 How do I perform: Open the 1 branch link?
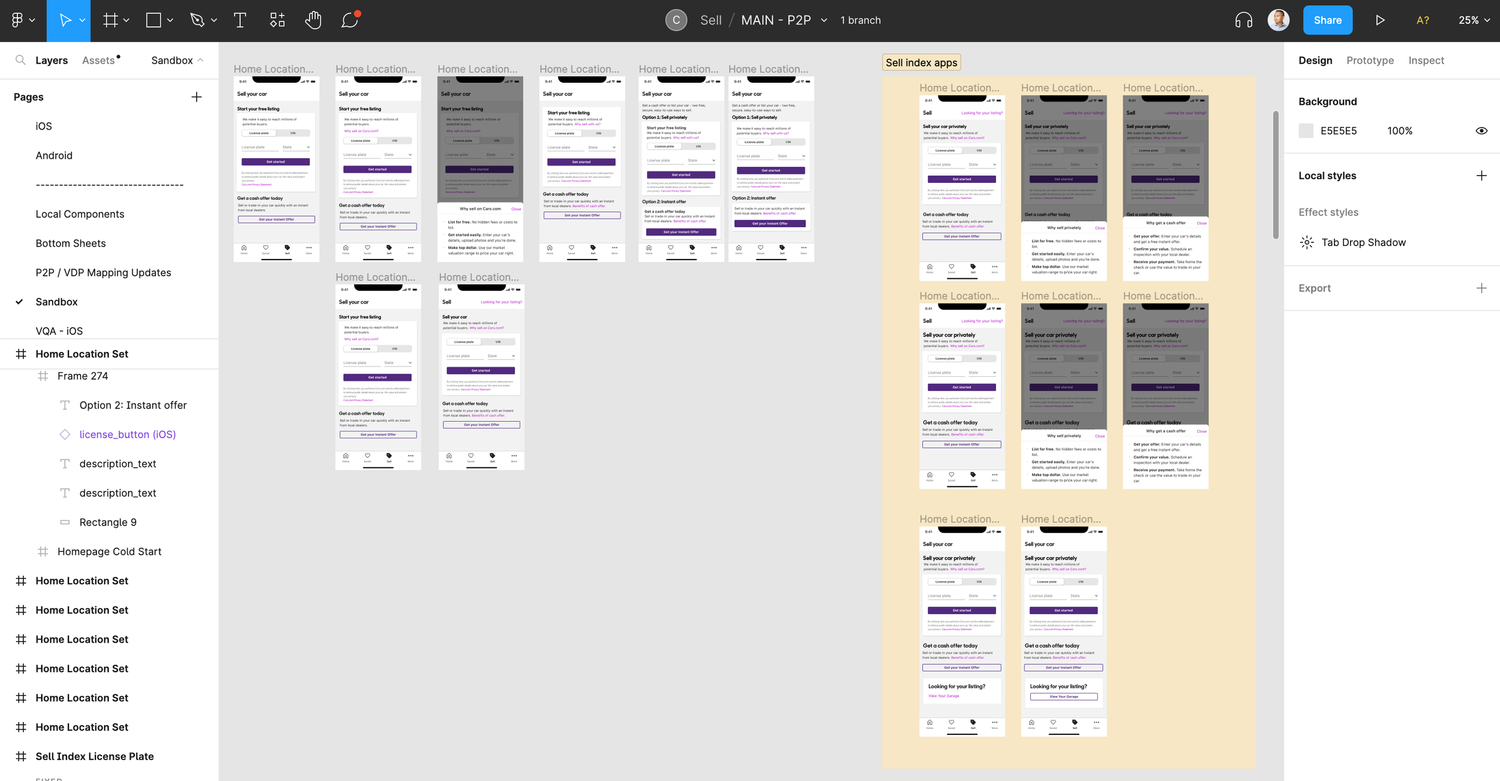point(860,20)
